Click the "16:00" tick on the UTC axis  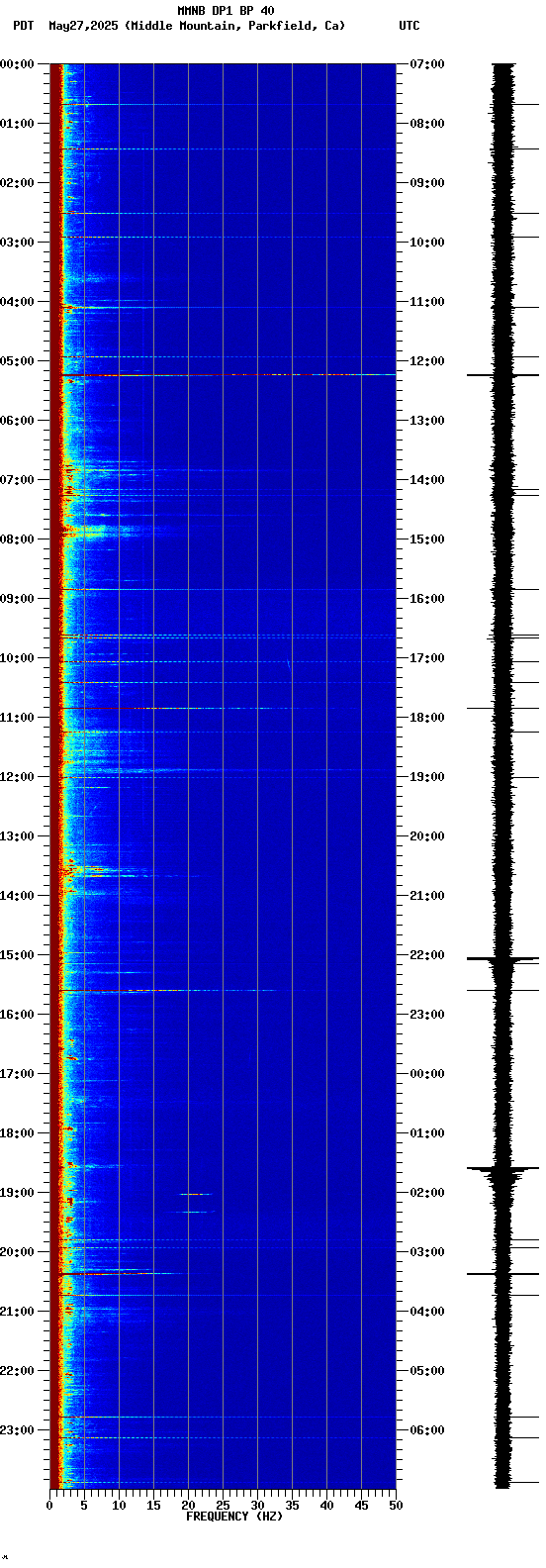click(x=427, y=599)
